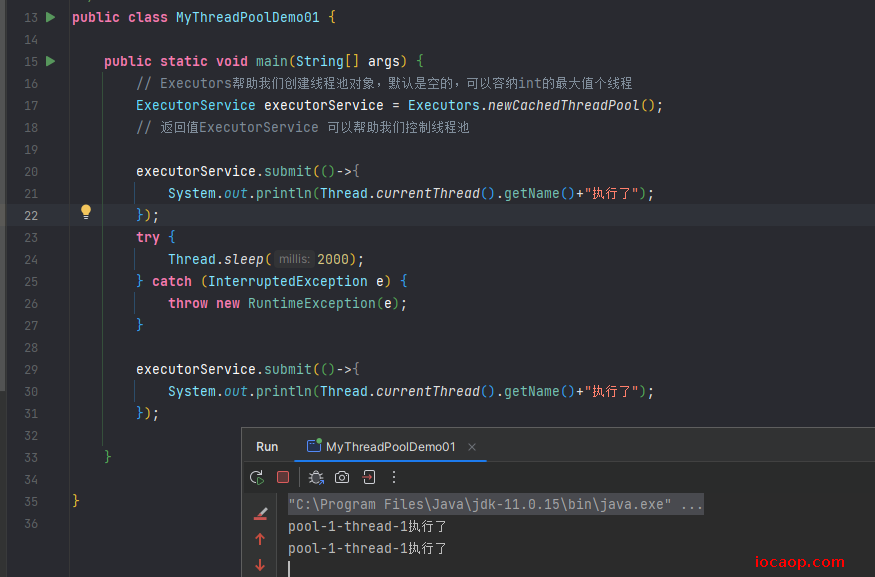Click the red up arrow in console sidebar
This screenshot has width=875, height=577.
coord(260,540)
